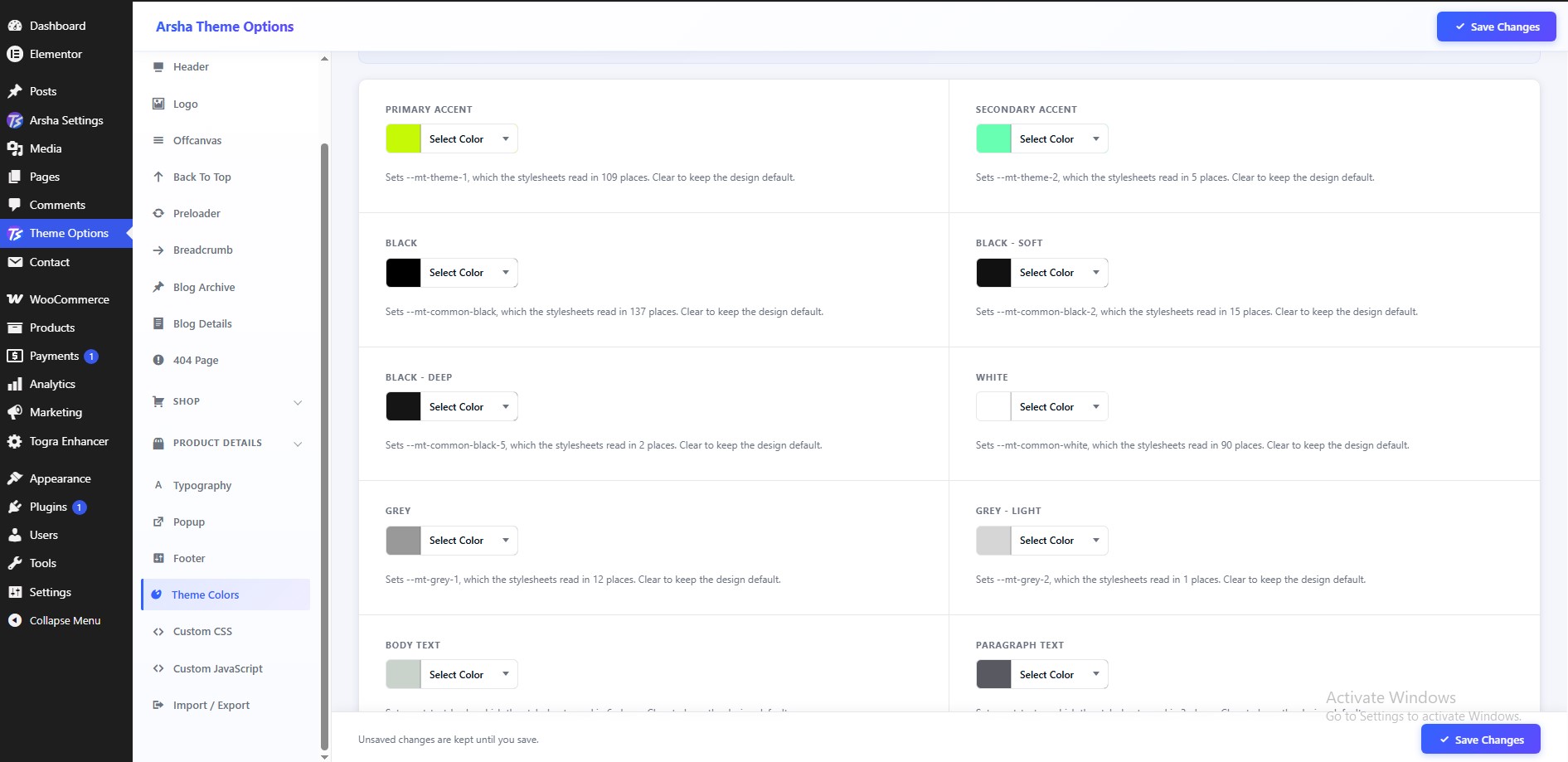Click the Media icon in sidebar
Screen dimensions: 1568x762
(x=15, y=148)
